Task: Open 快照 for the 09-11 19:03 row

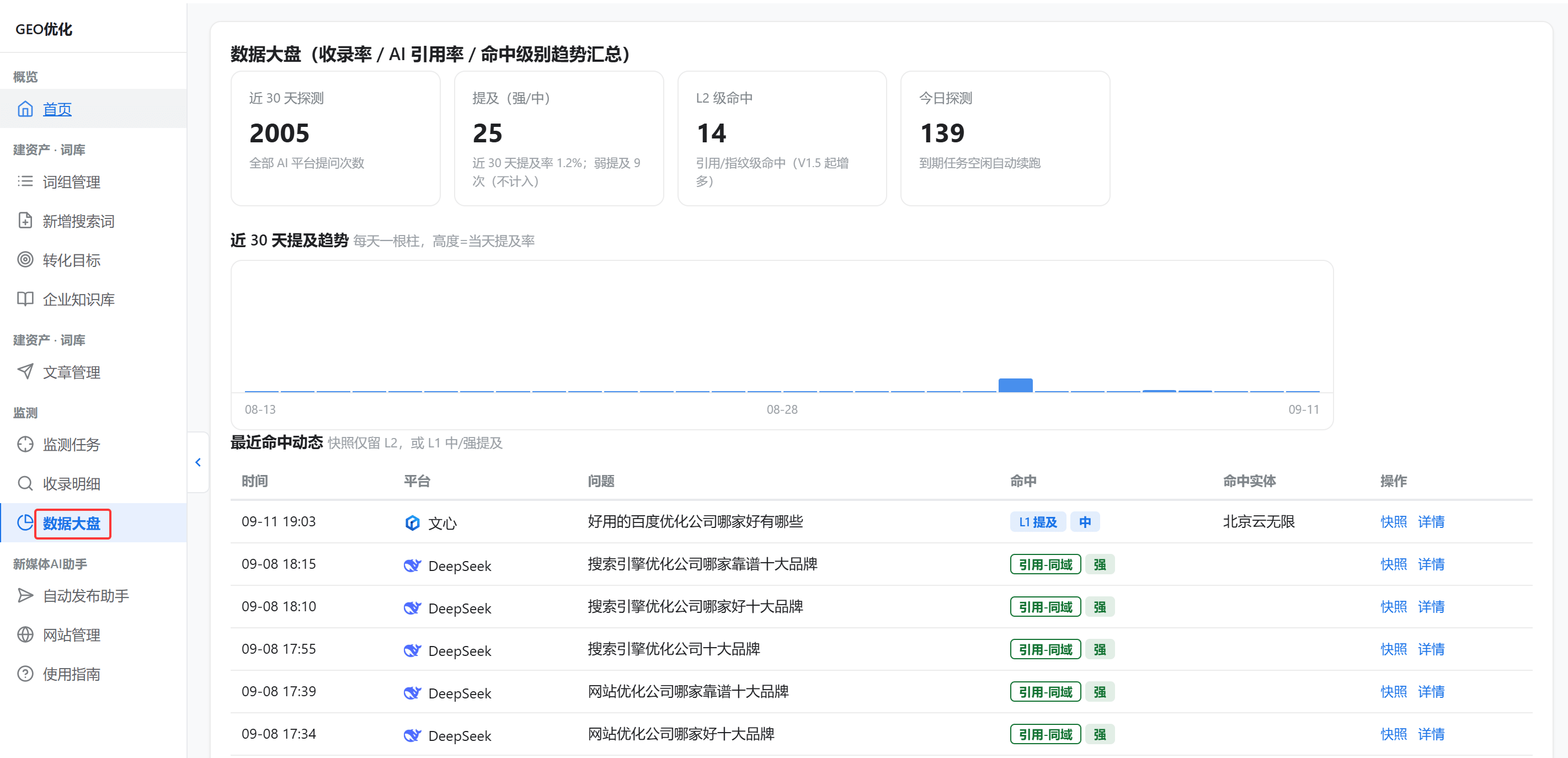Action: pyautogui.click(x=1393, y=522)
